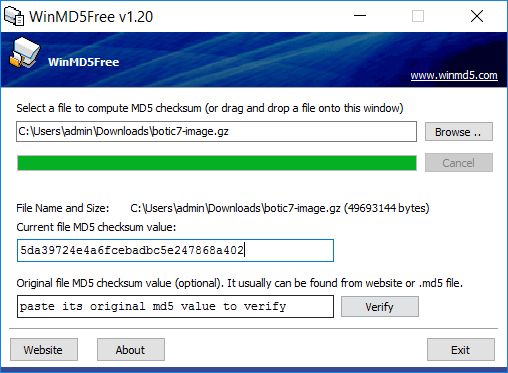Viewport: 508px width, 373px height.
Task: Open the Website button
Action: [44, 350]
